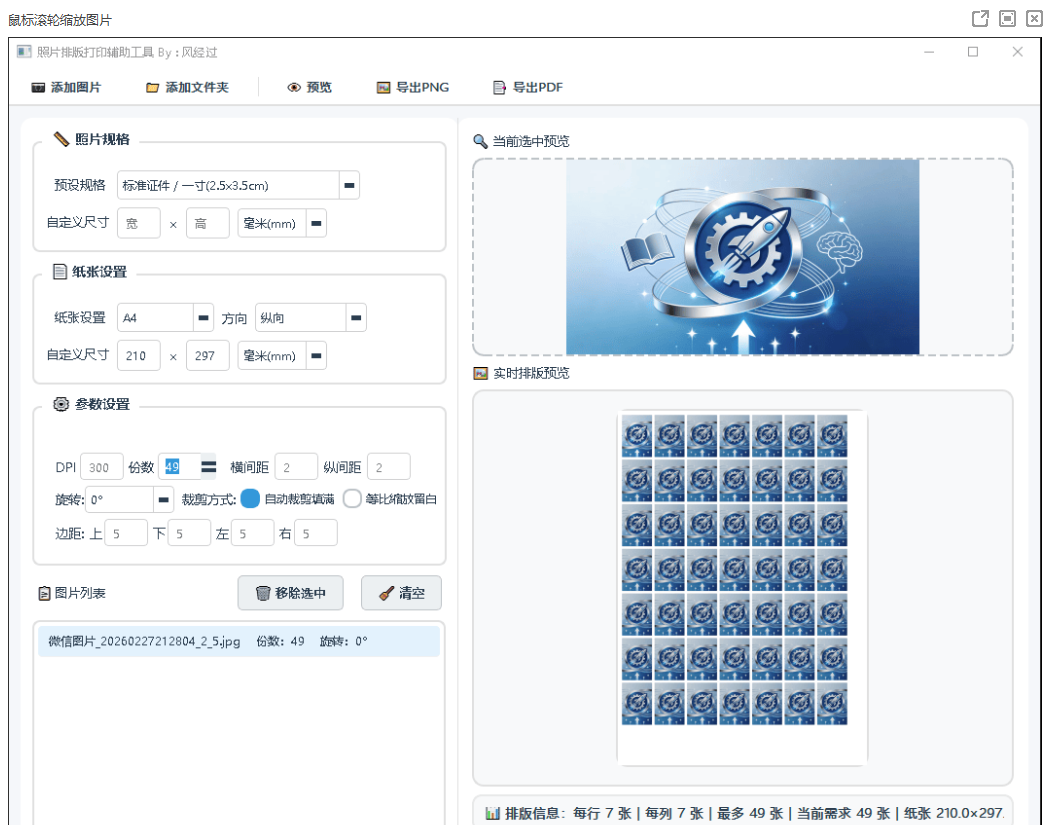Click the 份数 copies spinner arrows
The width and height of the screenshot is (1051, 825).
pos(208,467)
